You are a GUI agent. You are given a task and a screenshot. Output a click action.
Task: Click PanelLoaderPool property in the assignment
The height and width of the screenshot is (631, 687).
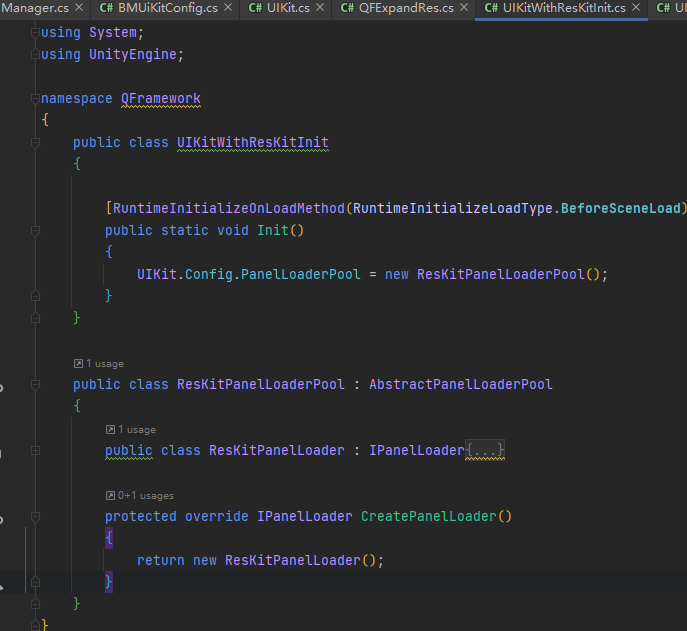coord(301,274)
